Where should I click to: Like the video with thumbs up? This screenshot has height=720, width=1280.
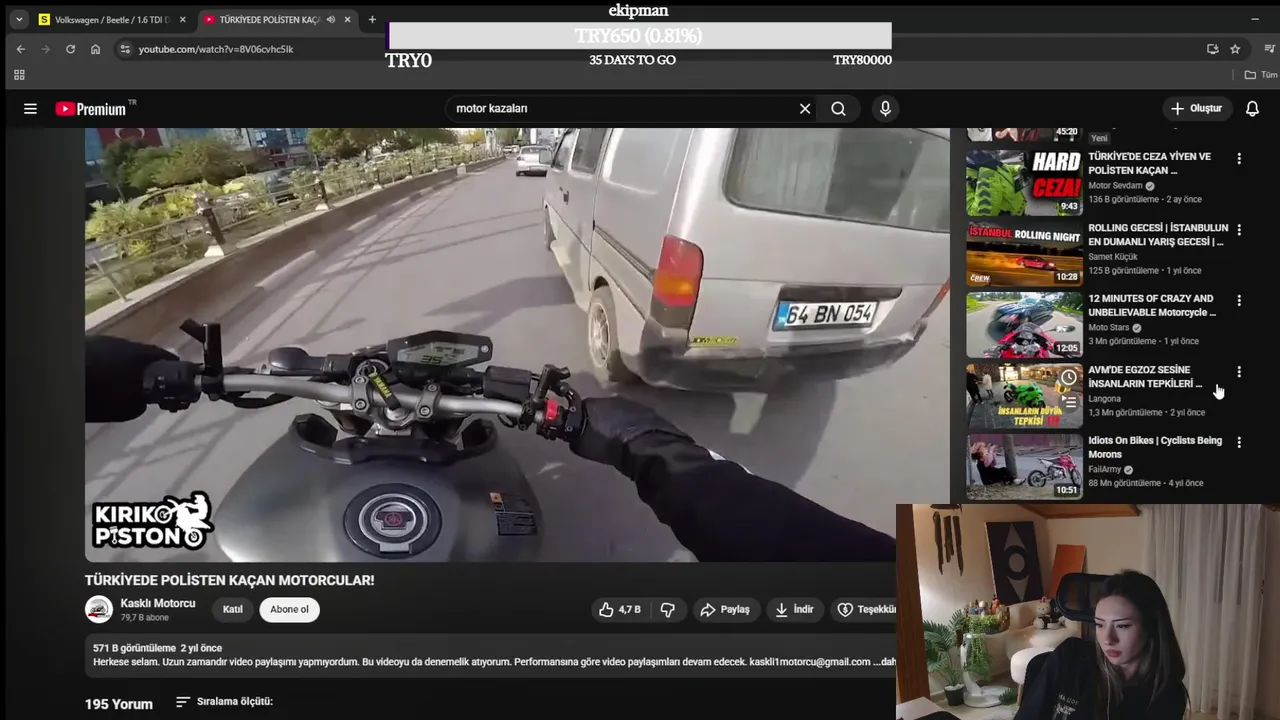pos(620,609)
